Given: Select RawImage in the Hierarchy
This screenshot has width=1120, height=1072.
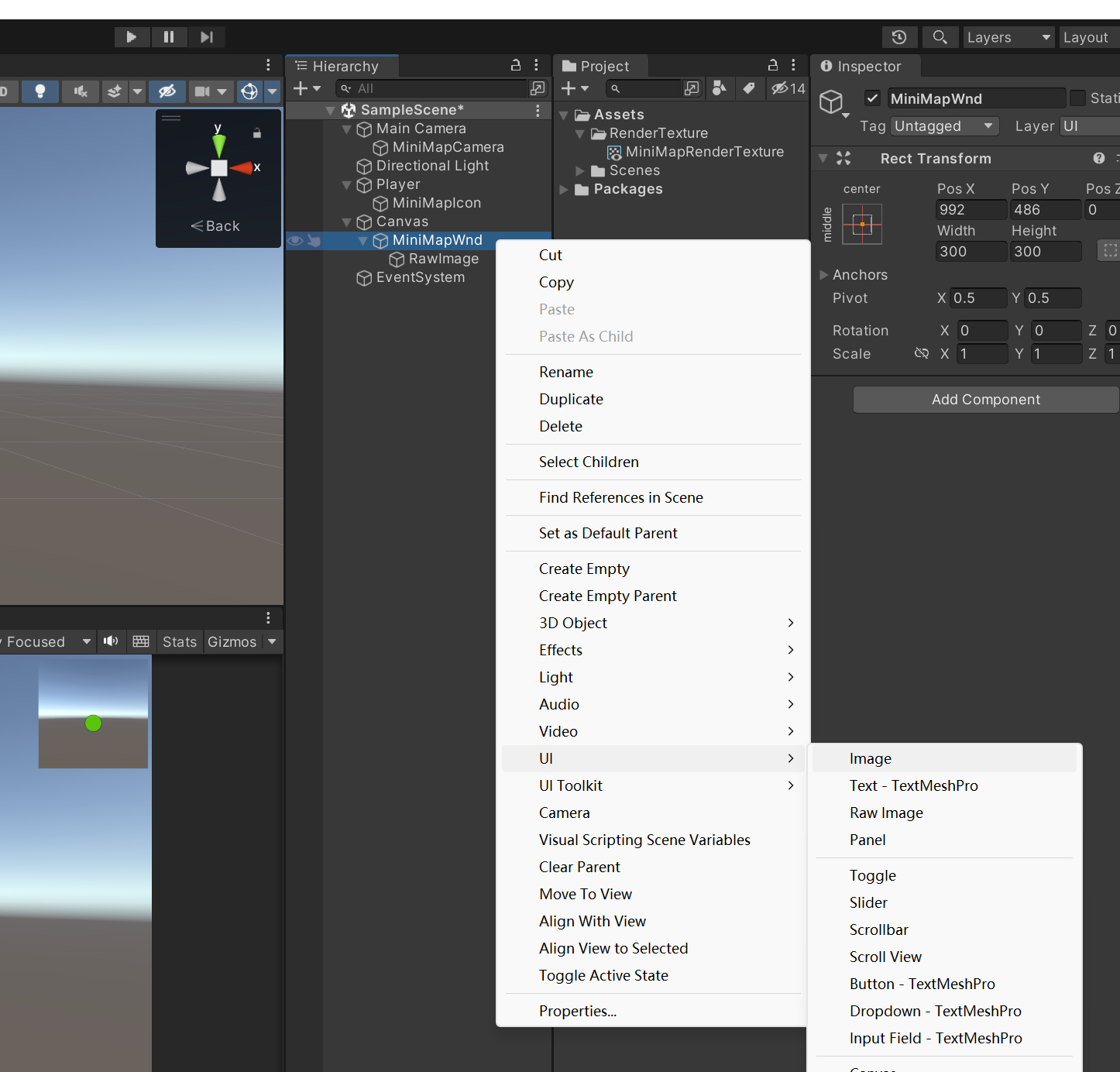Looking at the screenshot, I should click(x=443, y=259).
